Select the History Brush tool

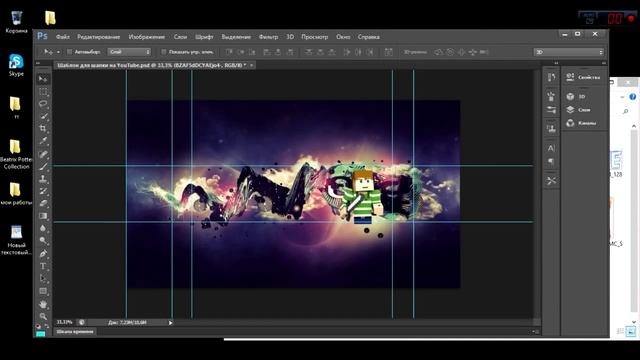coord(43,191)
